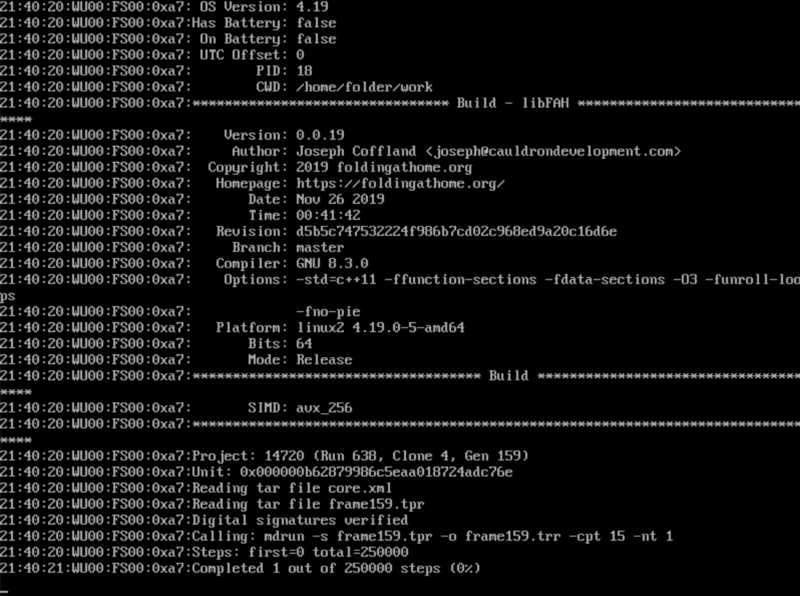Click the Date: Nov 26 2019 value
This screenshot has width=800, height=596.
pos(340,199)
